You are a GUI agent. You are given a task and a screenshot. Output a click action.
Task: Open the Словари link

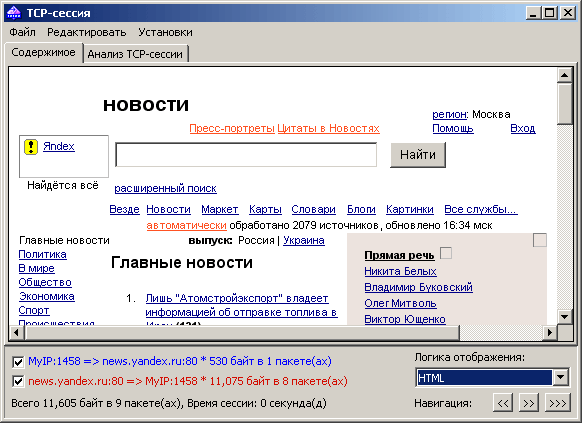[x=314, y=209]
